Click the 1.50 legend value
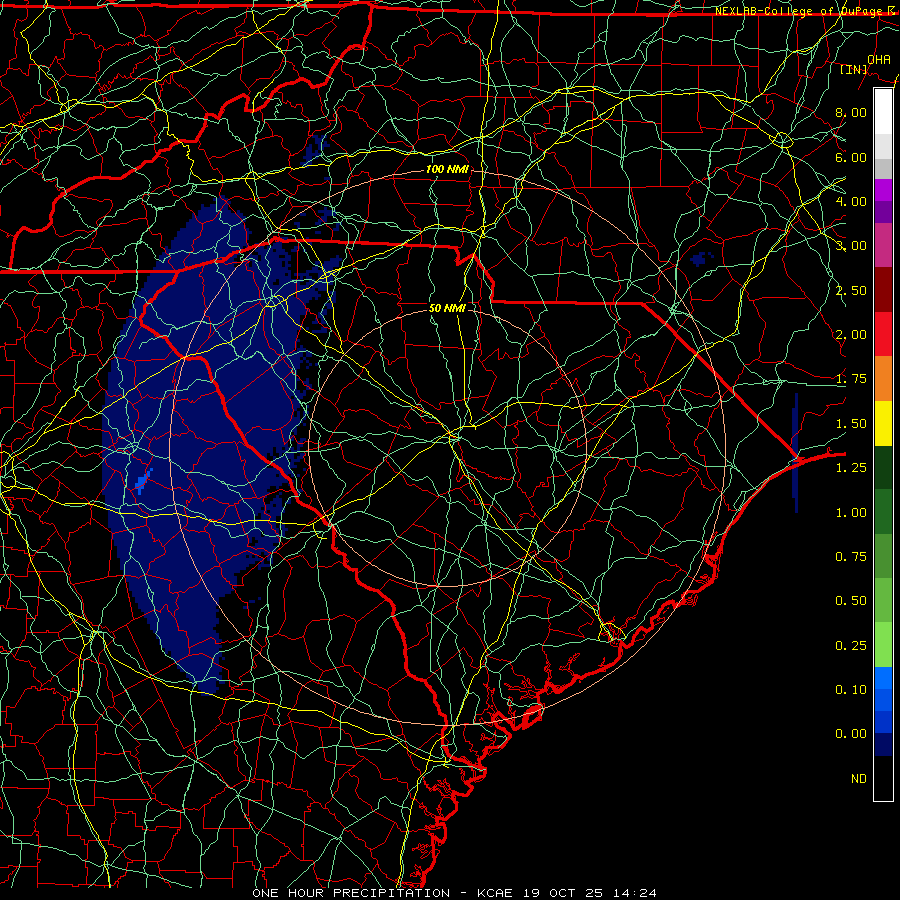This screenshot has height=900, width=900. 851,424
